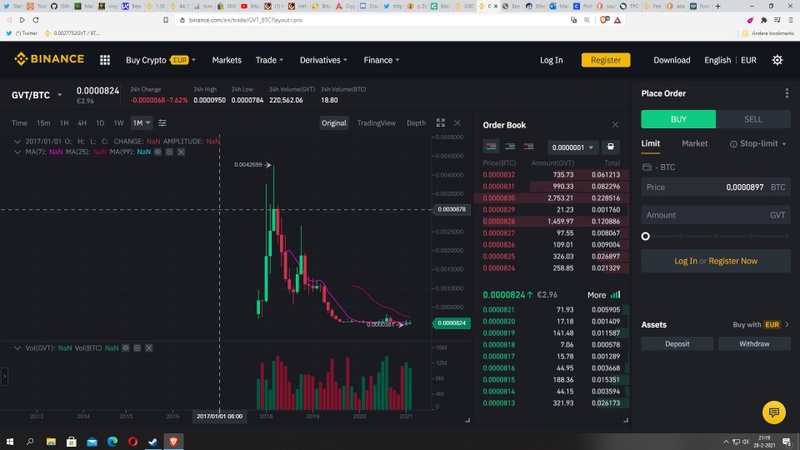Show both bids and asks view

point(491,147)
